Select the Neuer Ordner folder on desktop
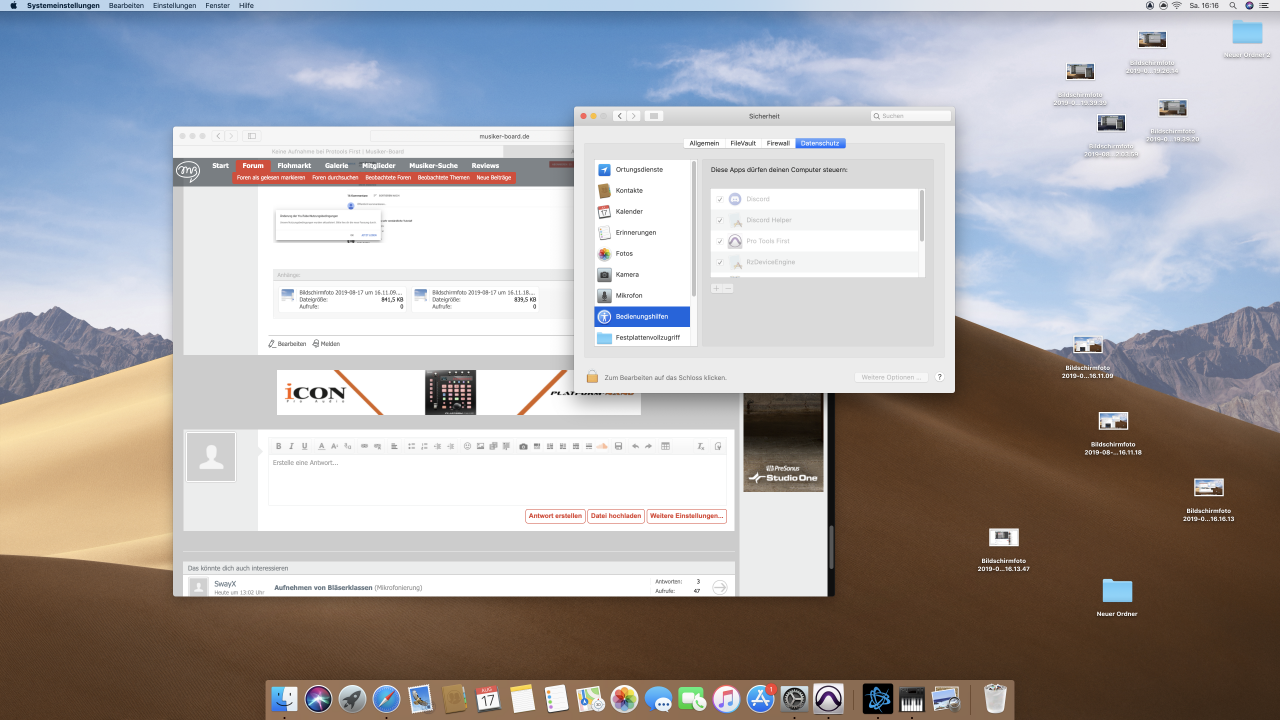Viewport: 1280px width, 720px height. coord(1117,597)
